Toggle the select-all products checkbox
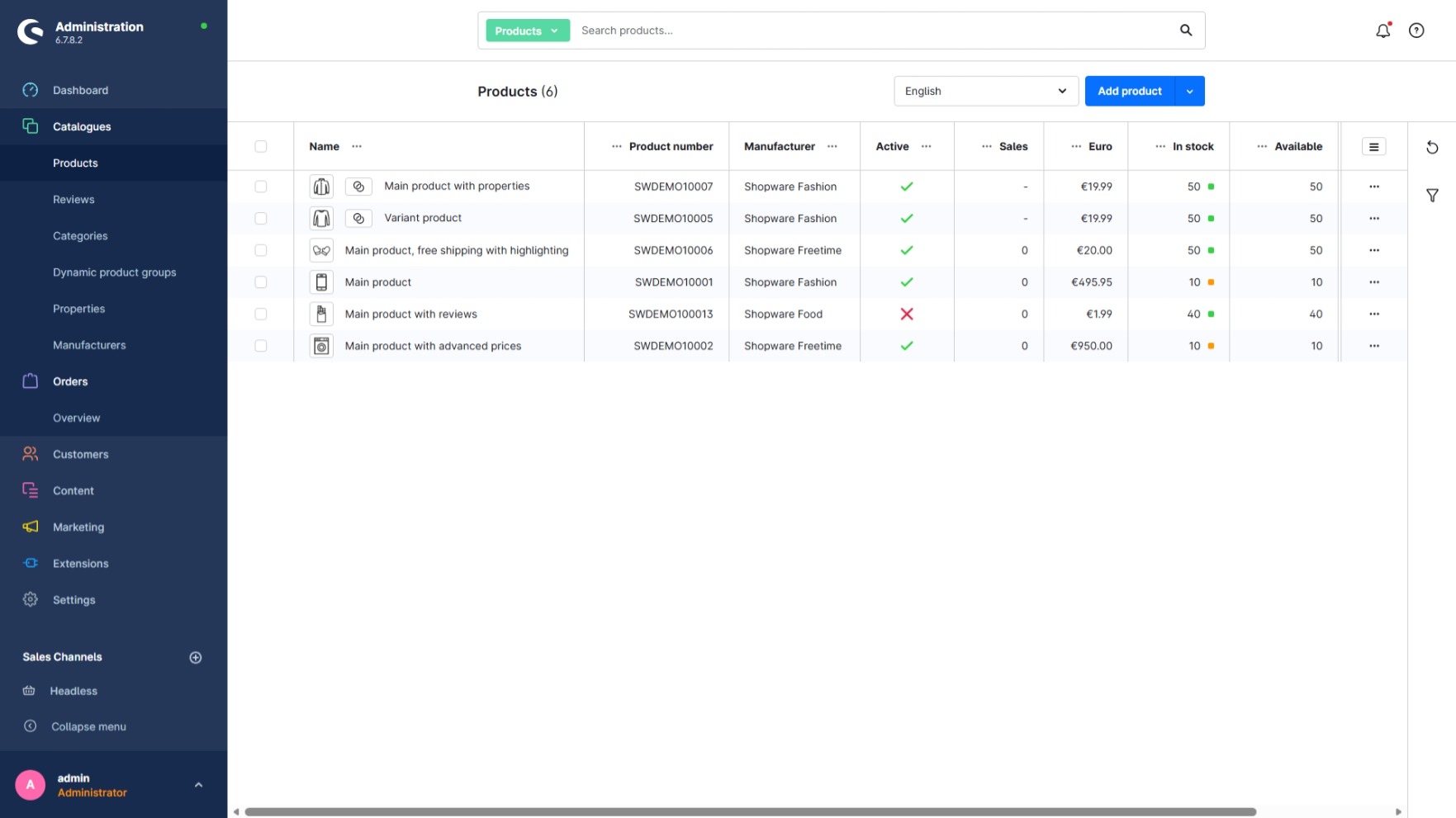Screen dimensions: 1456x818 pyautogui.click(x=261, y=147)
